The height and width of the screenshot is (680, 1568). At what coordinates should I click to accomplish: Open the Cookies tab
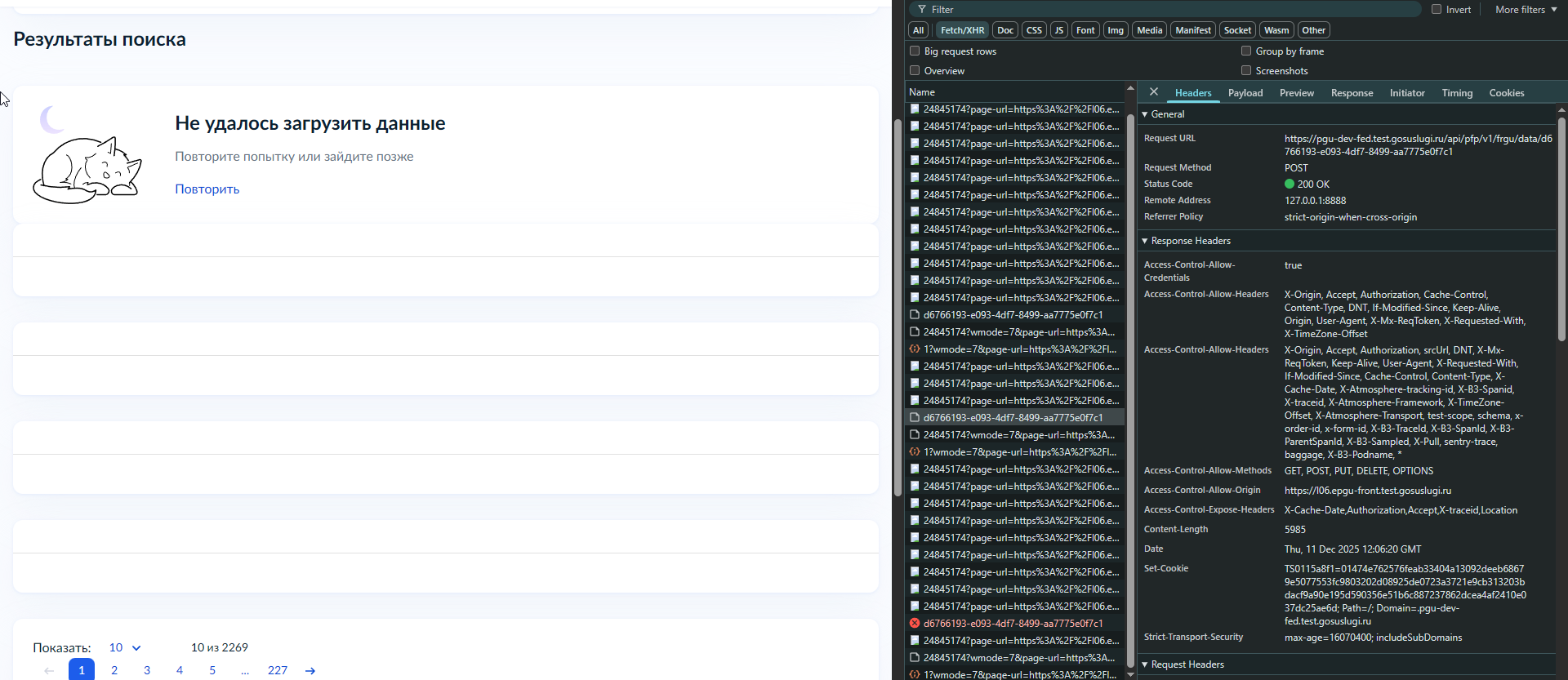tap(1507, 93)
